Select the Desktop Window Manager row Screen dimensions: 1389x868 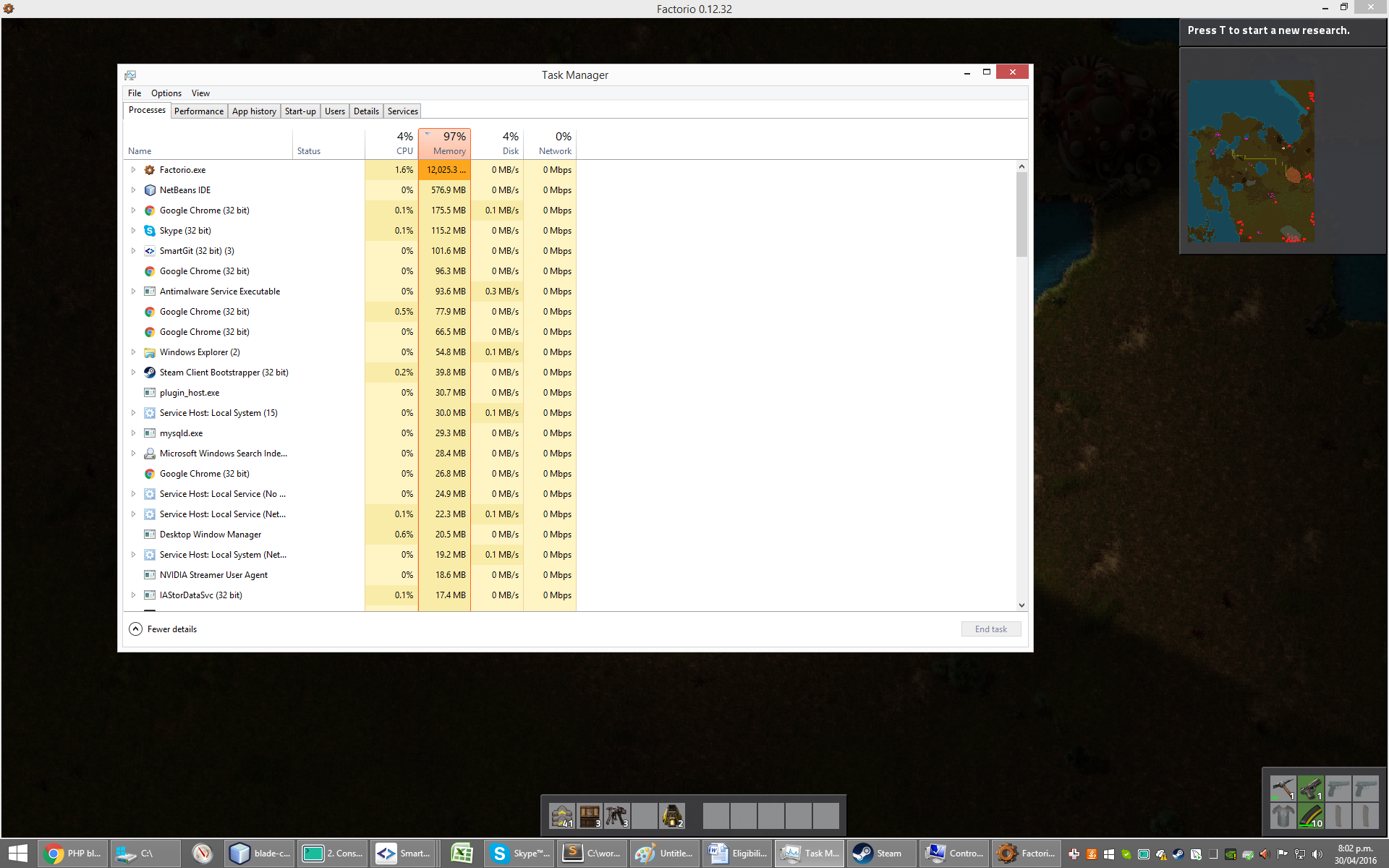click(349, 535)
